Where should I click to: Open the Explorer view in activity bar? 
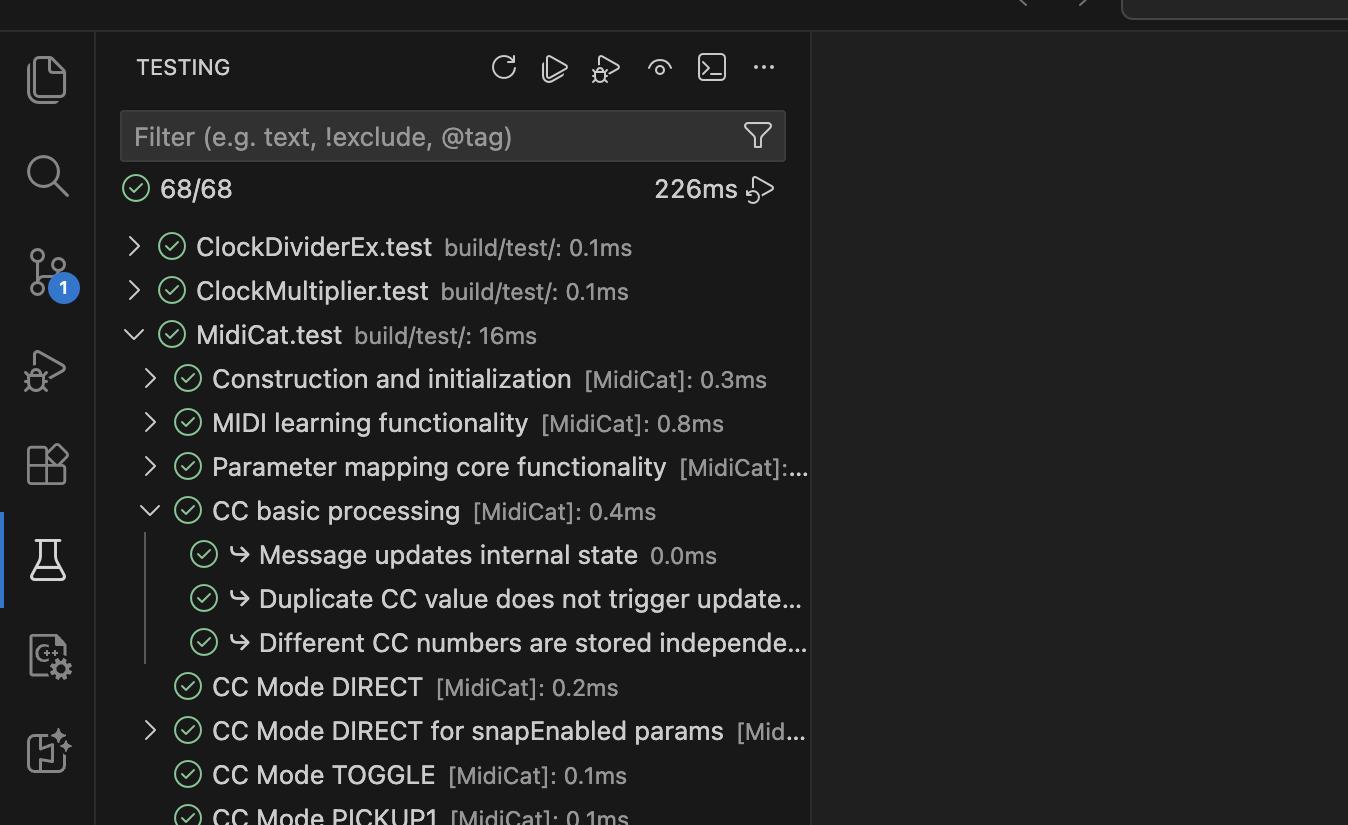click(x=47, y=80)
